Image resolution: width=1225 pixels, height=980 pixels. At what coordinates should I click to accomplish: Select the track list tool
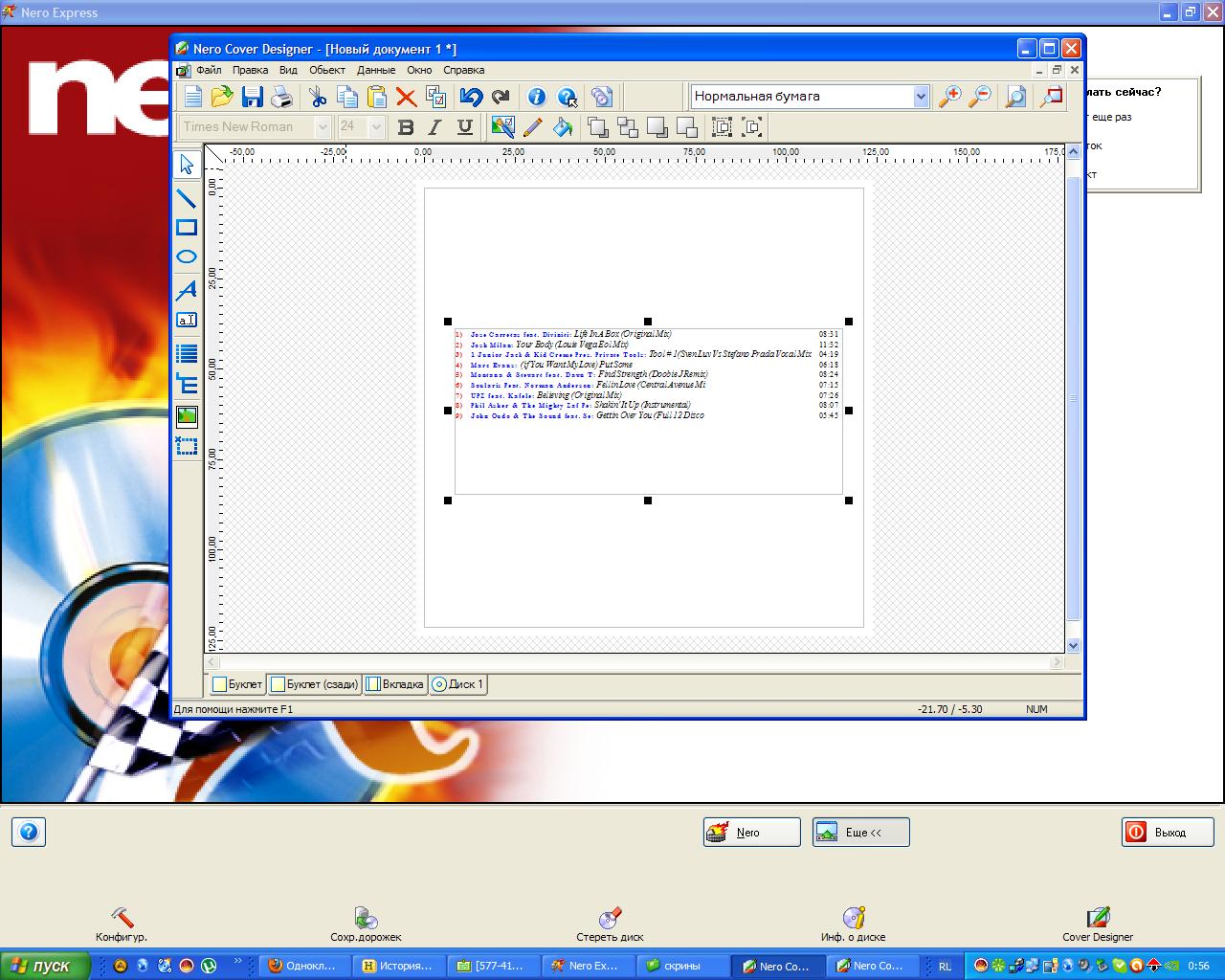(x=187, y=354)
